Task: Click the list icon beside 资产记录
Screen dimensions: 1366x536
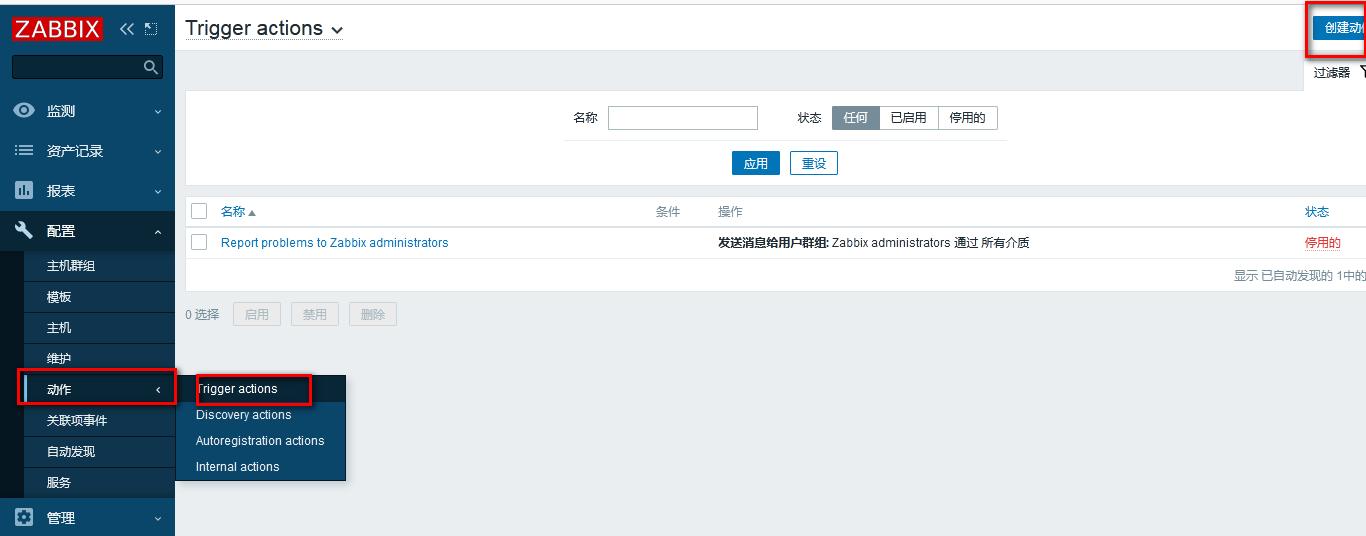Action: click(24, 151)
